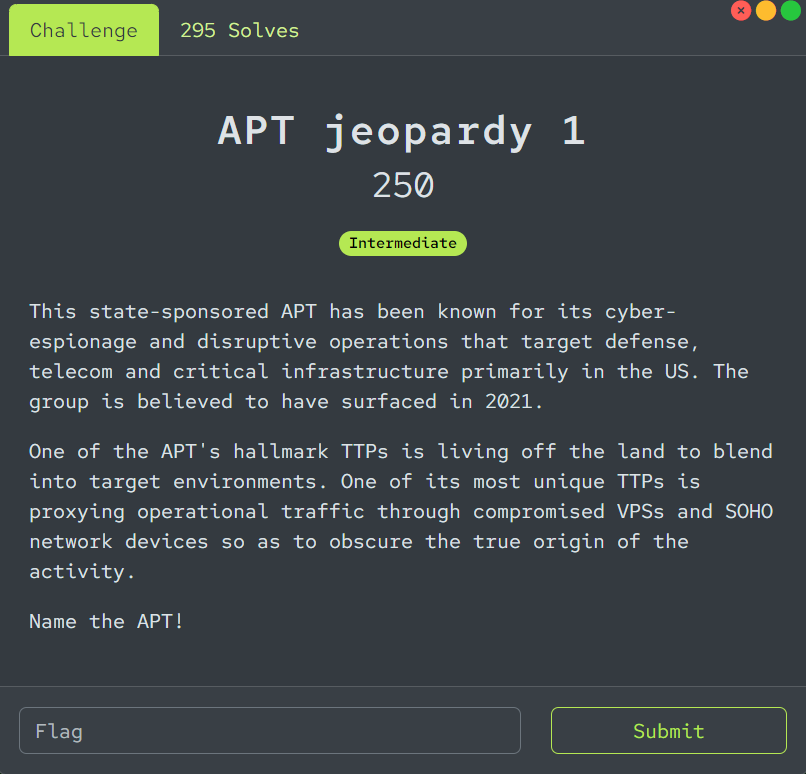Image resolution: width=806 pixels, height=774 pixels.
Task: Close the challenge dialog with red button
Action: tap(741, 10)
